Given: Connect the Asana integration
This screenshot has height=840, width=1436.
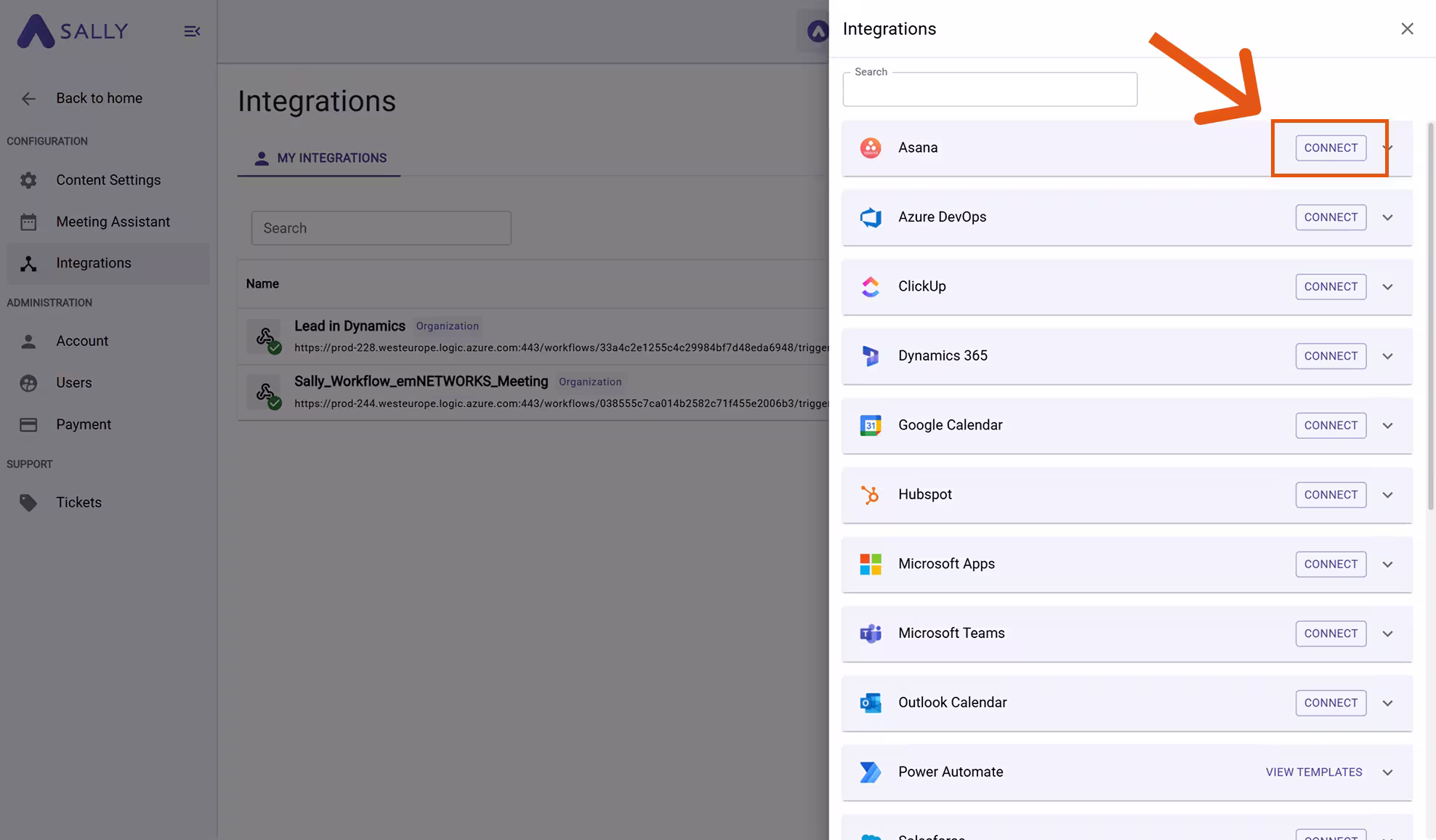Looking at the screenshot, I should click(x=1331, y=148).
